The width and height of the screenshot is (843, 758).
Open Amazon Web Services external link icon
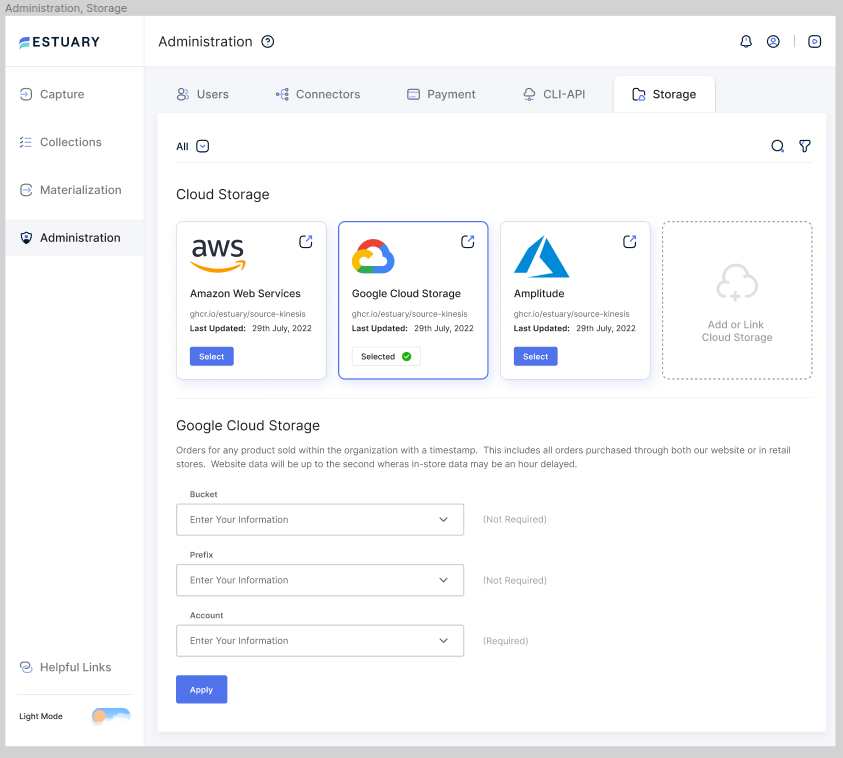305,241
